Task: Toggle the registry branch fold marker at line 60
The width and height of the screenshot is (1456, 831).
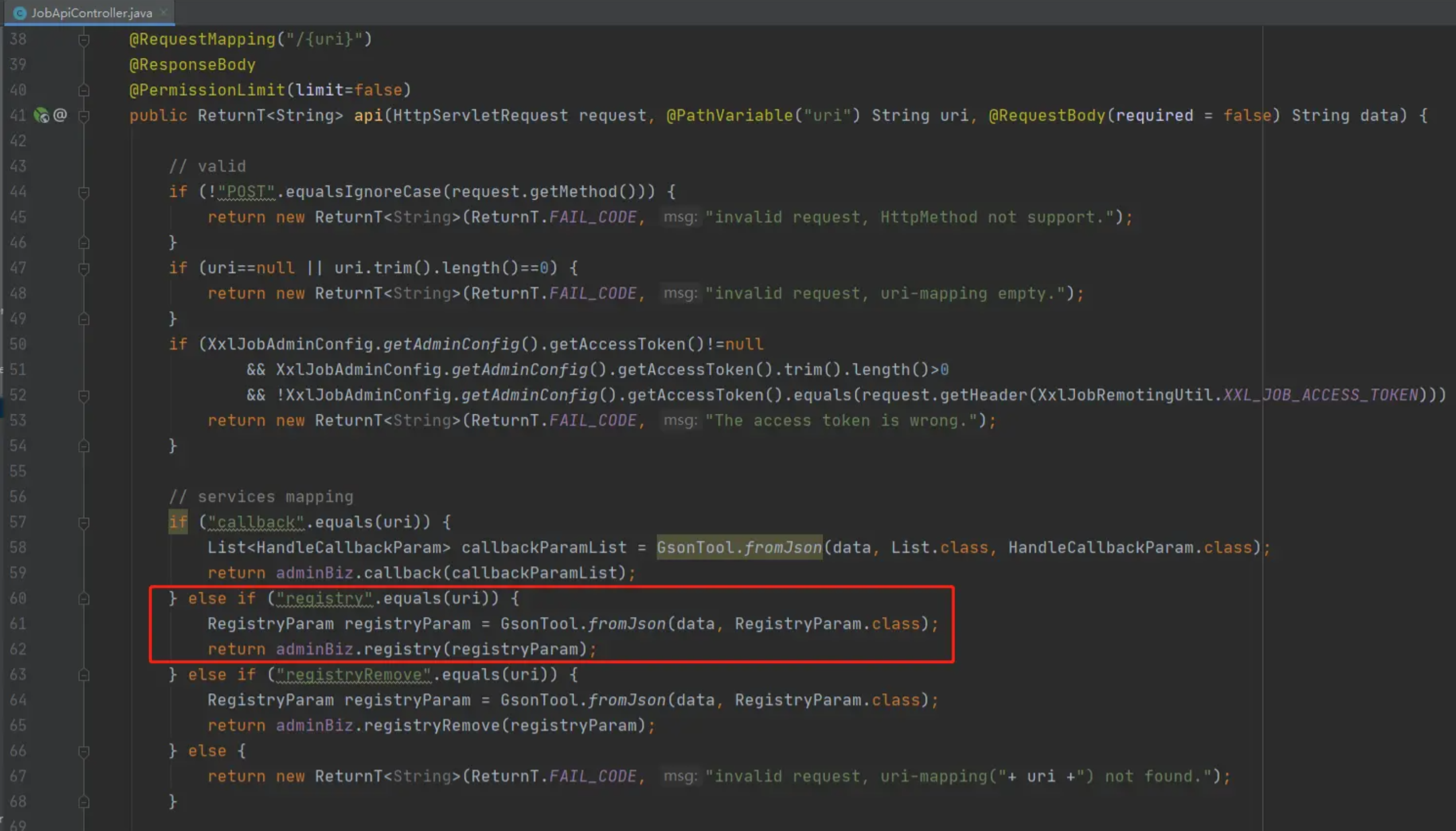Action: tap(84, 599)
